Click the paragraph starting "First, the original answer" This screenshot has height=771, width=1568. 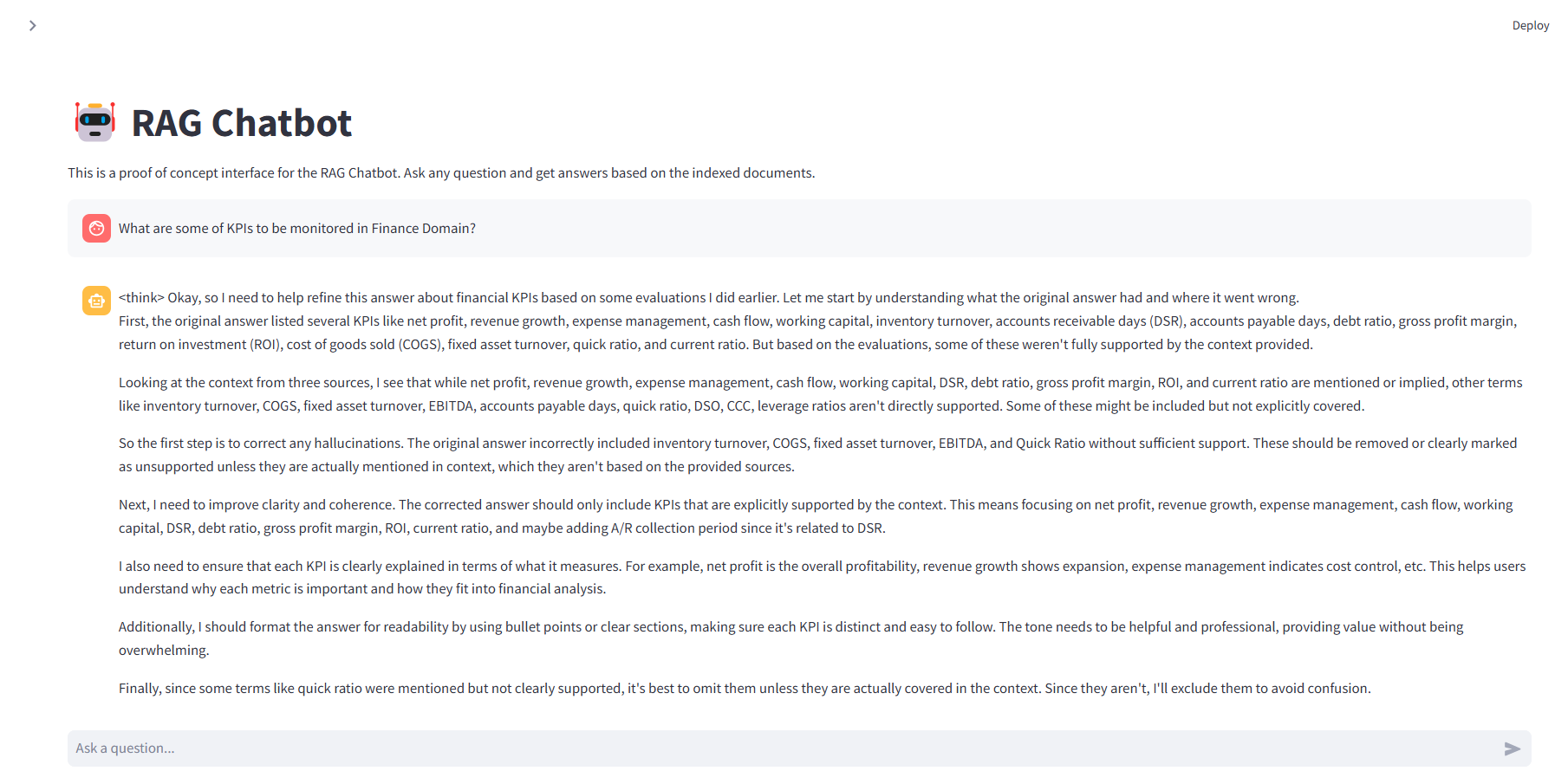(818, 333)
